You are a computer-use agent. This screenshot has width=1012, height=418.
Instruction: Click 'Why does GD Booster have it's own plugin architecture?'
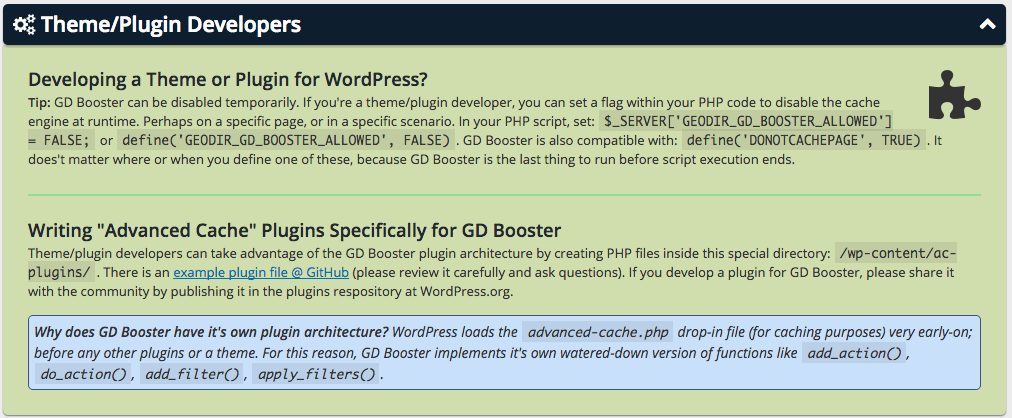pyautogui.click(x=211, y=332)
